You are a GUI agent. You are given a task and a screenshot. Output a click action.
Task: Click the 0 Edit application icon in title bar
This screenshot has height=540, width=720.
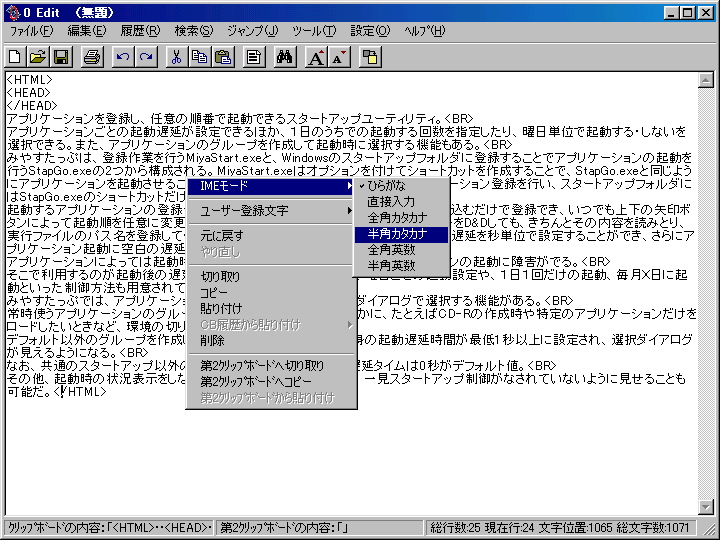click(x=13, y=13)
